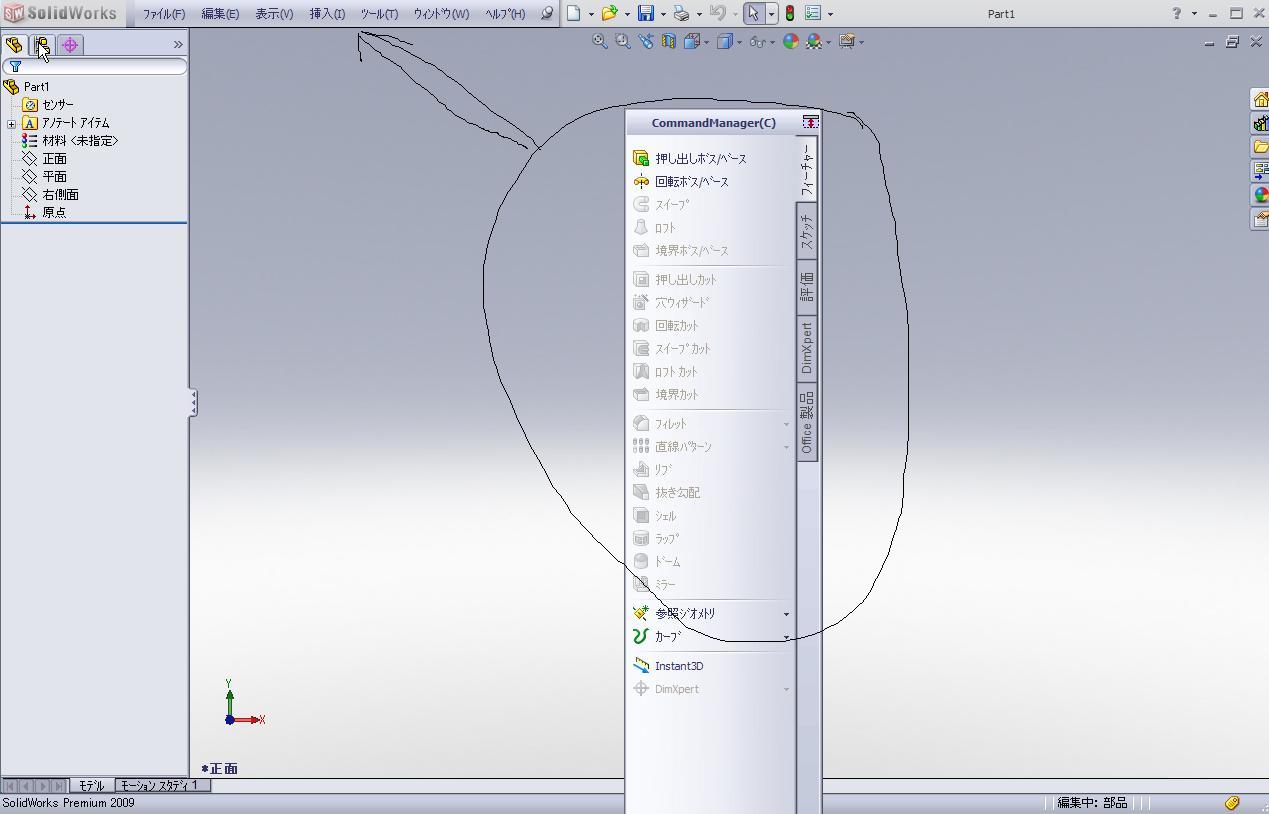This screenshot has height=814, width=1269.
Task: Open the Appearances color ball tab in task pane
Action: [1260, 195]
